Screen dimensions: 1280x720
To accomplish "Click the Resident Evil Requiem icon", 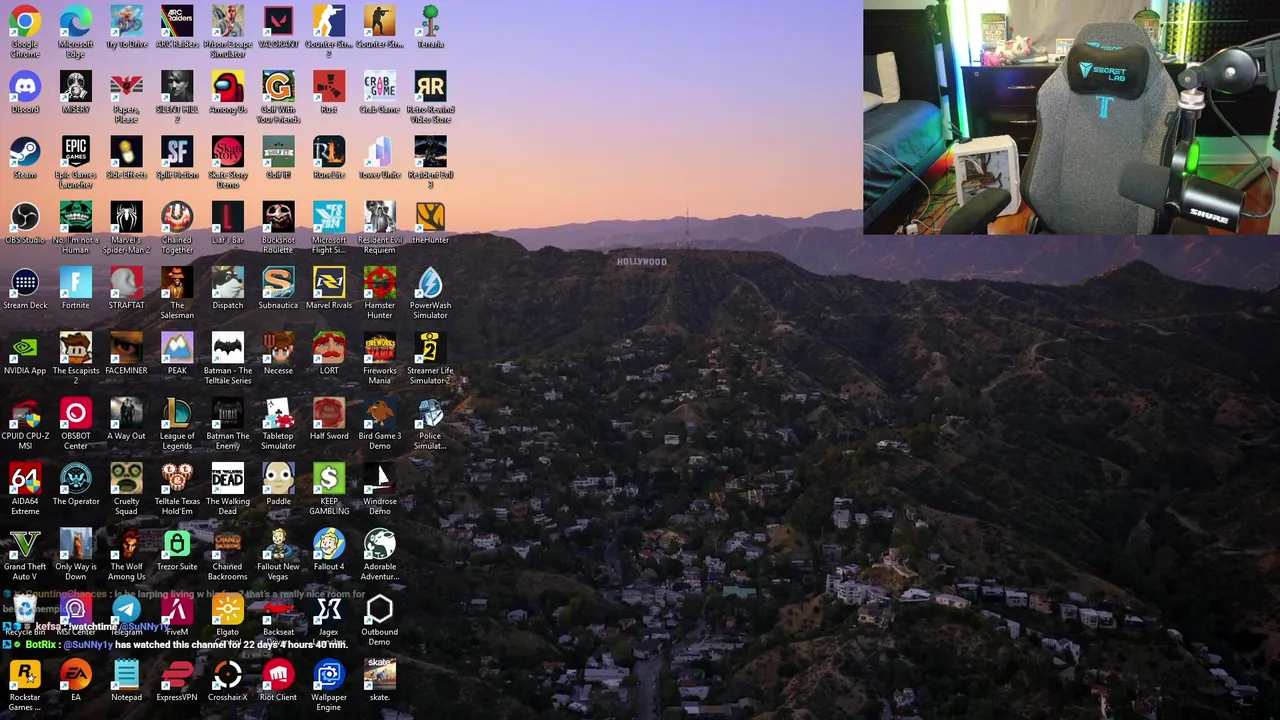I will coord(379,227).
